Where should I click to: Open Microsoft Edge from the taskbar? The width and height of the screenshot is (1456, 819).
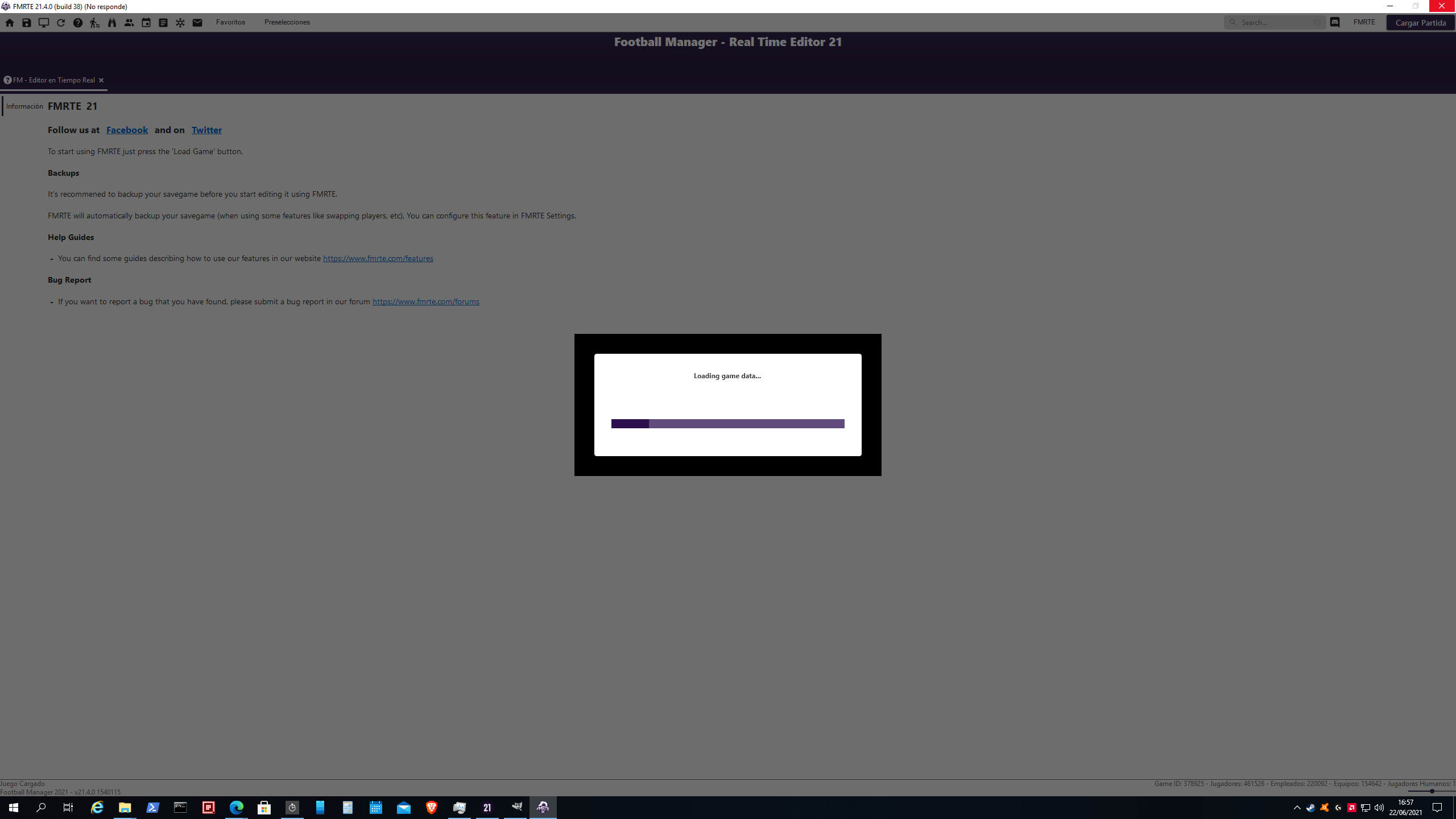point(236,808)
